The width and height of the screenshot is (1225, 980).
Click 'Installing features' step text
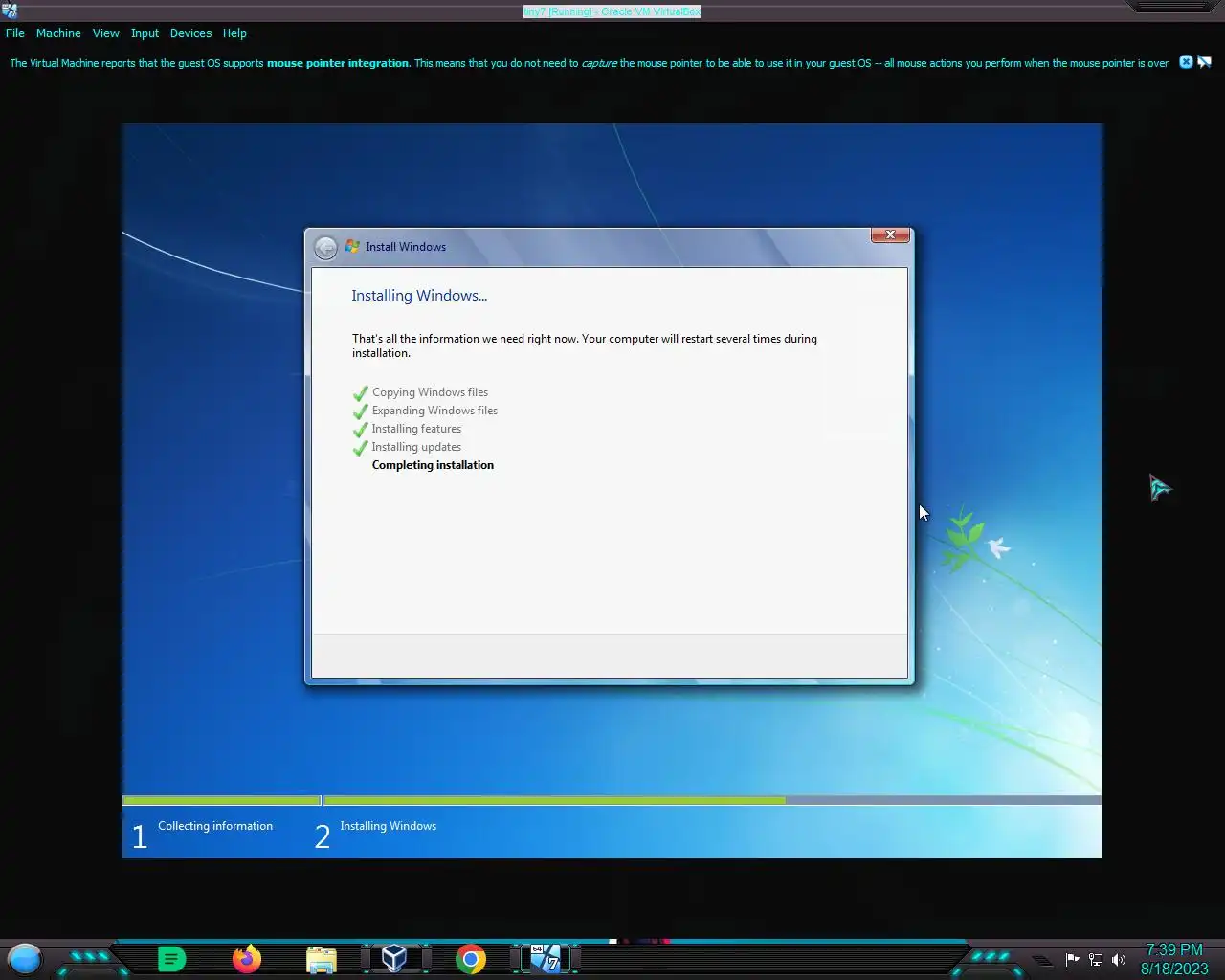click(416, 429)
